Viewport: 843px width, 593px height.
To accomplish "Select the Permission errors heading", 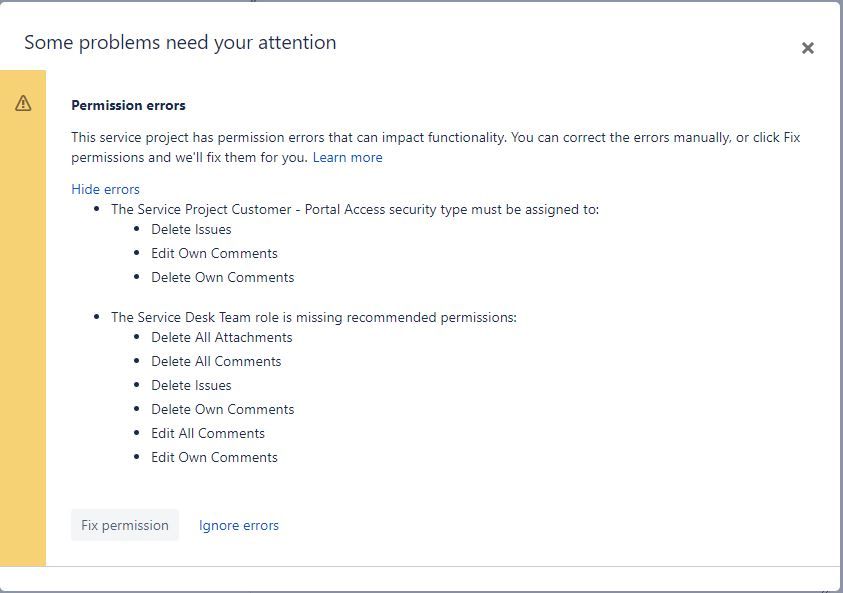I will click(128, 105).
